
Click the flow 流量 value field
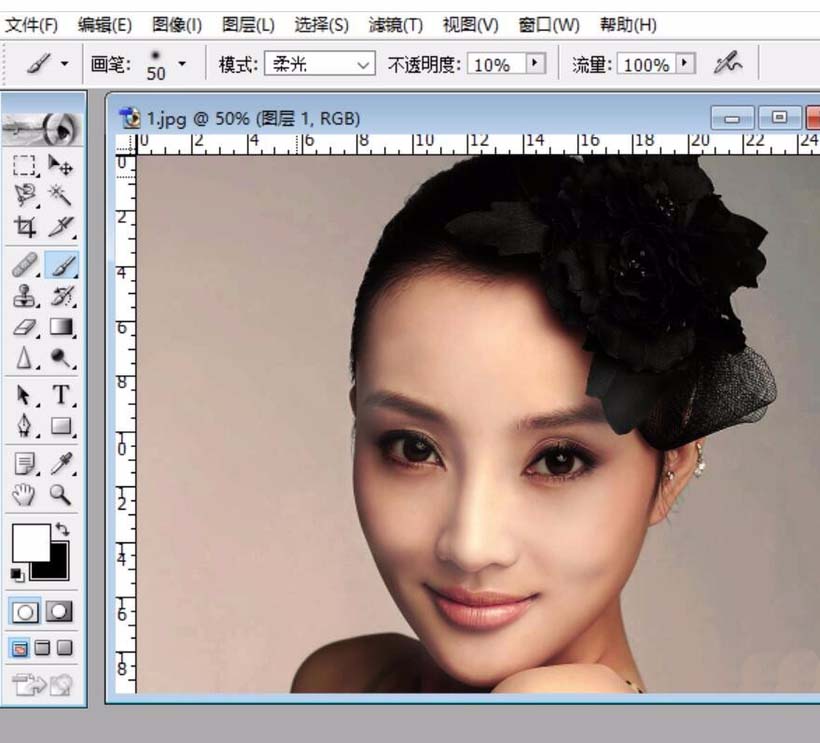click(646, 65)
